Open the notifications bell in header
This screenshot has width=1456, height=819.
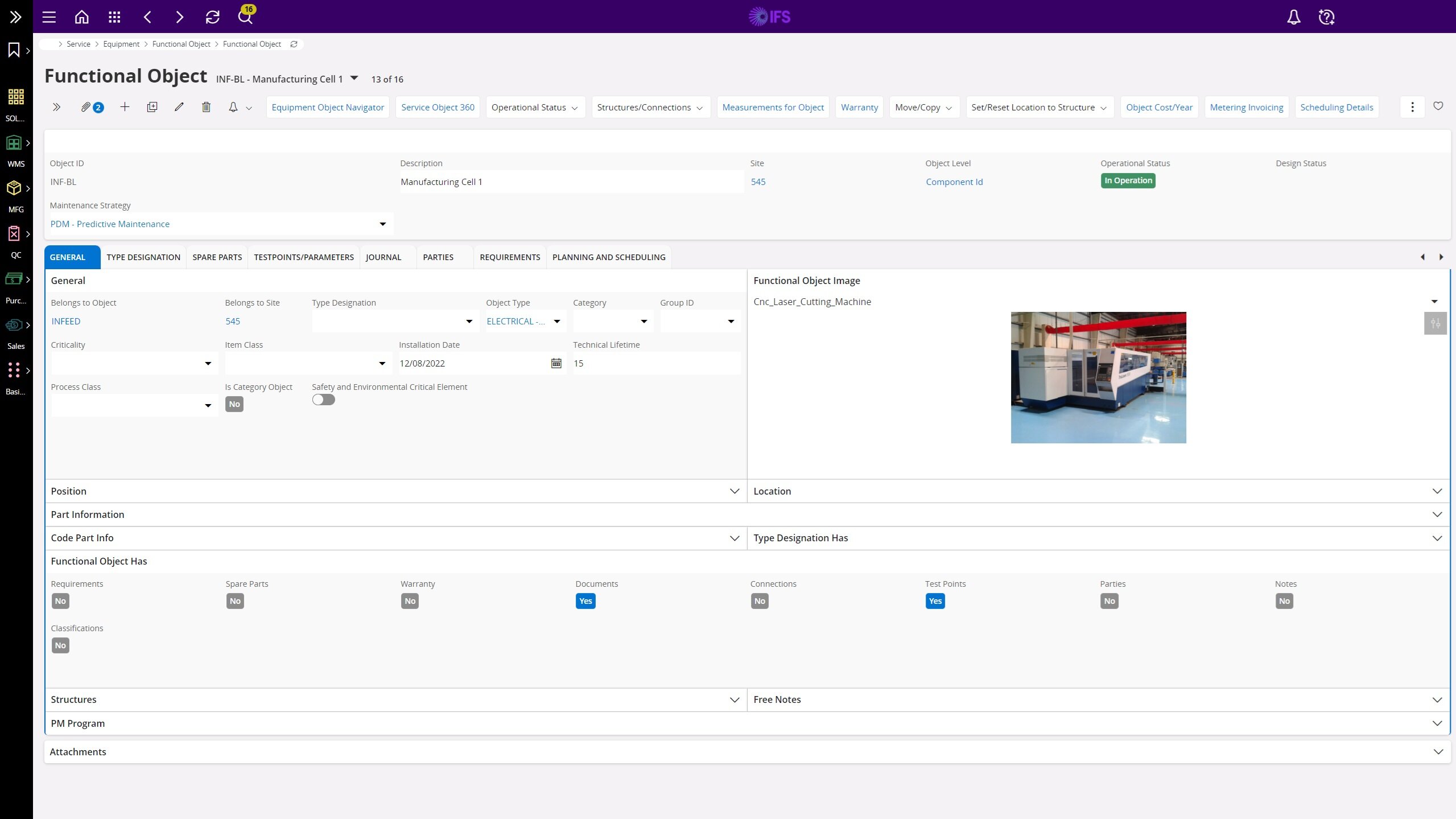1293,17
